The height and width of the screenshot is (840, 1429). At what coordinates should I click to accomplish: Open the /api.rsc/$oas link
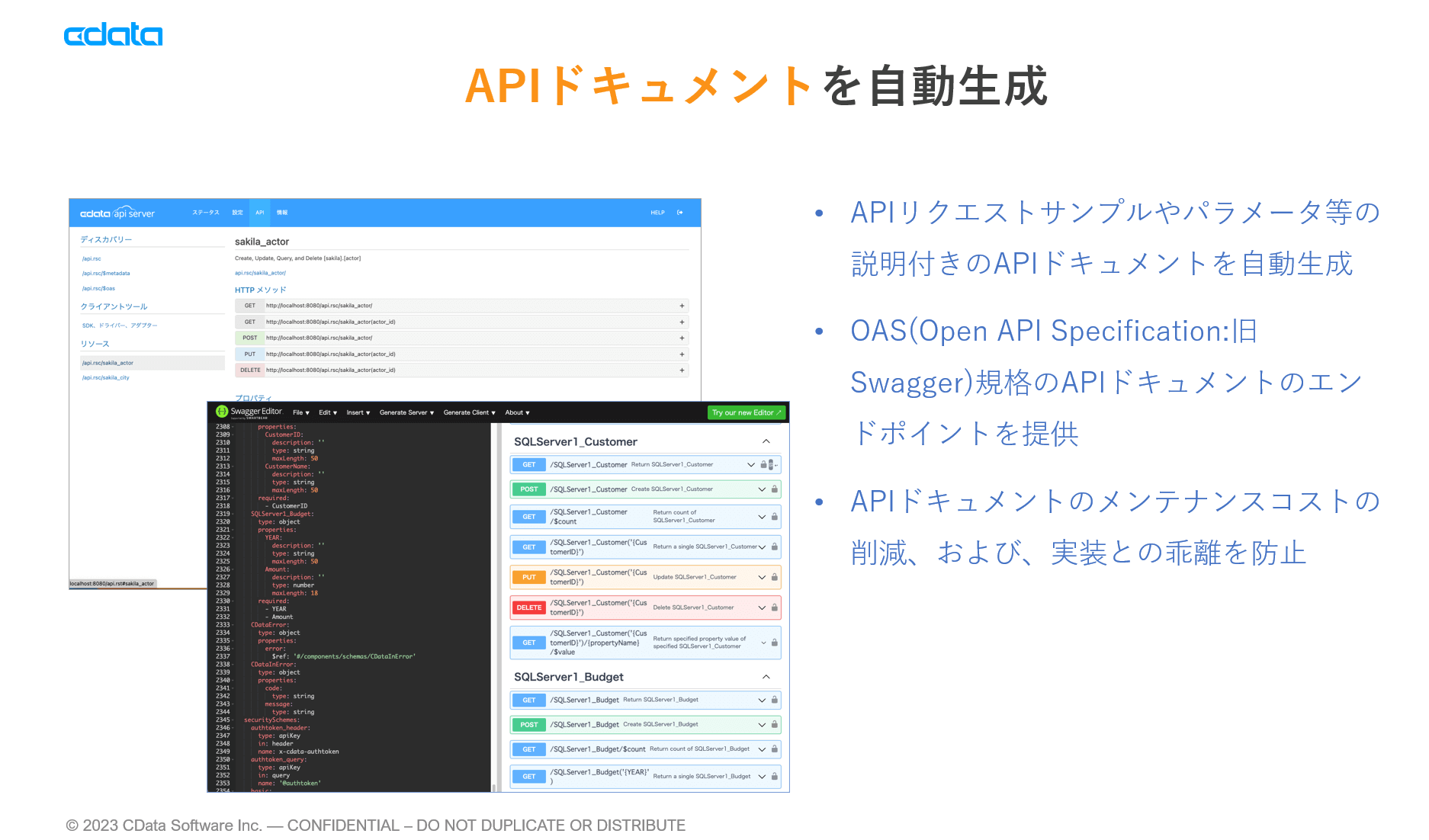click(98, 288)
